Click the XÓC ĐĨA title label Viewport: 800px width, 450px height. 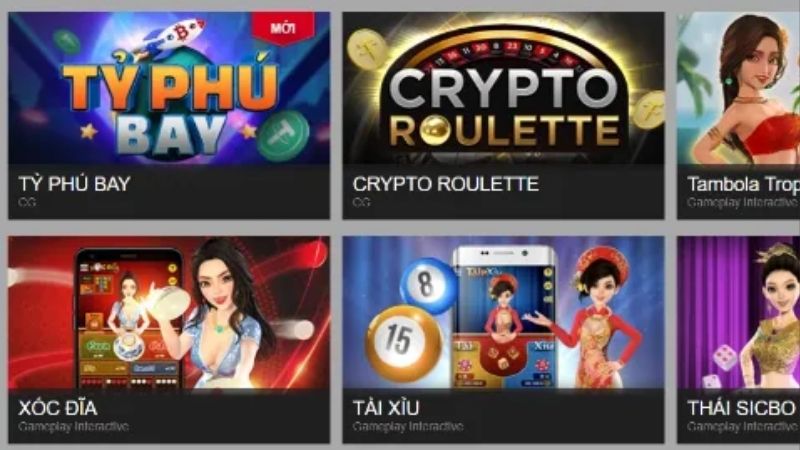pyautogui.click(x=58, y=408)
